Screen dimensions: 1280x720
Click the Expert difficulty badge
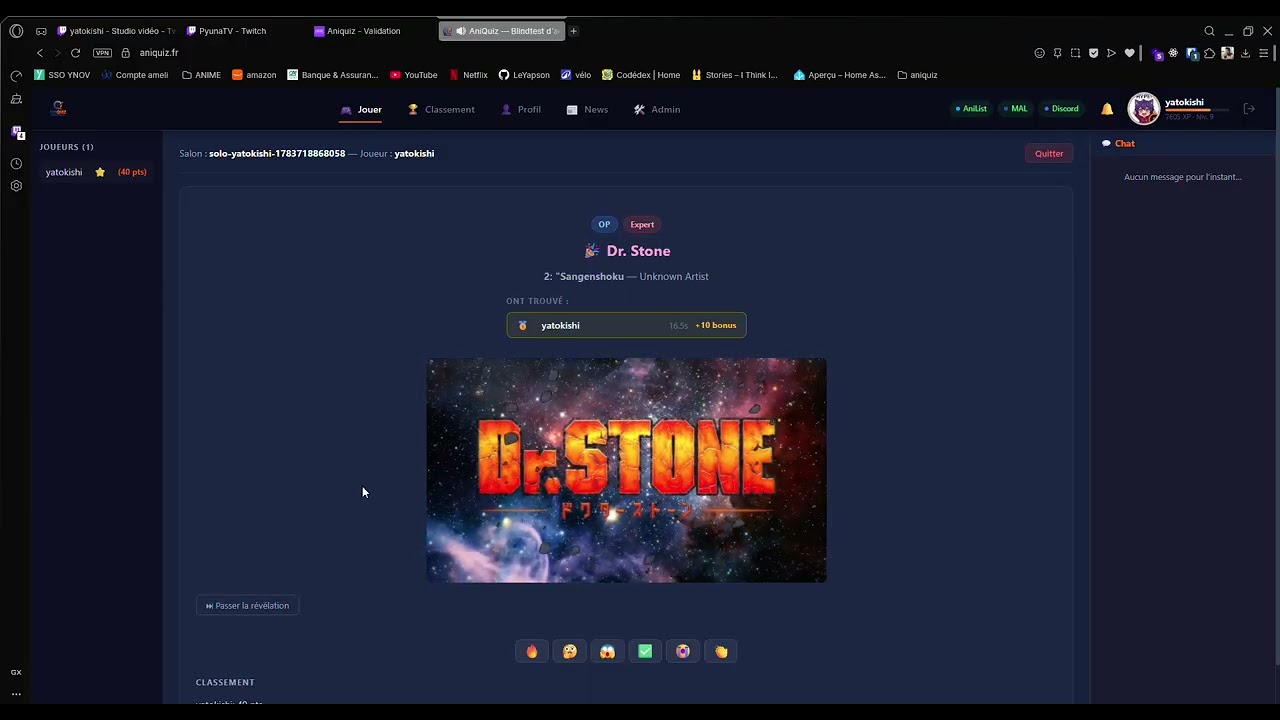[642, 224]
